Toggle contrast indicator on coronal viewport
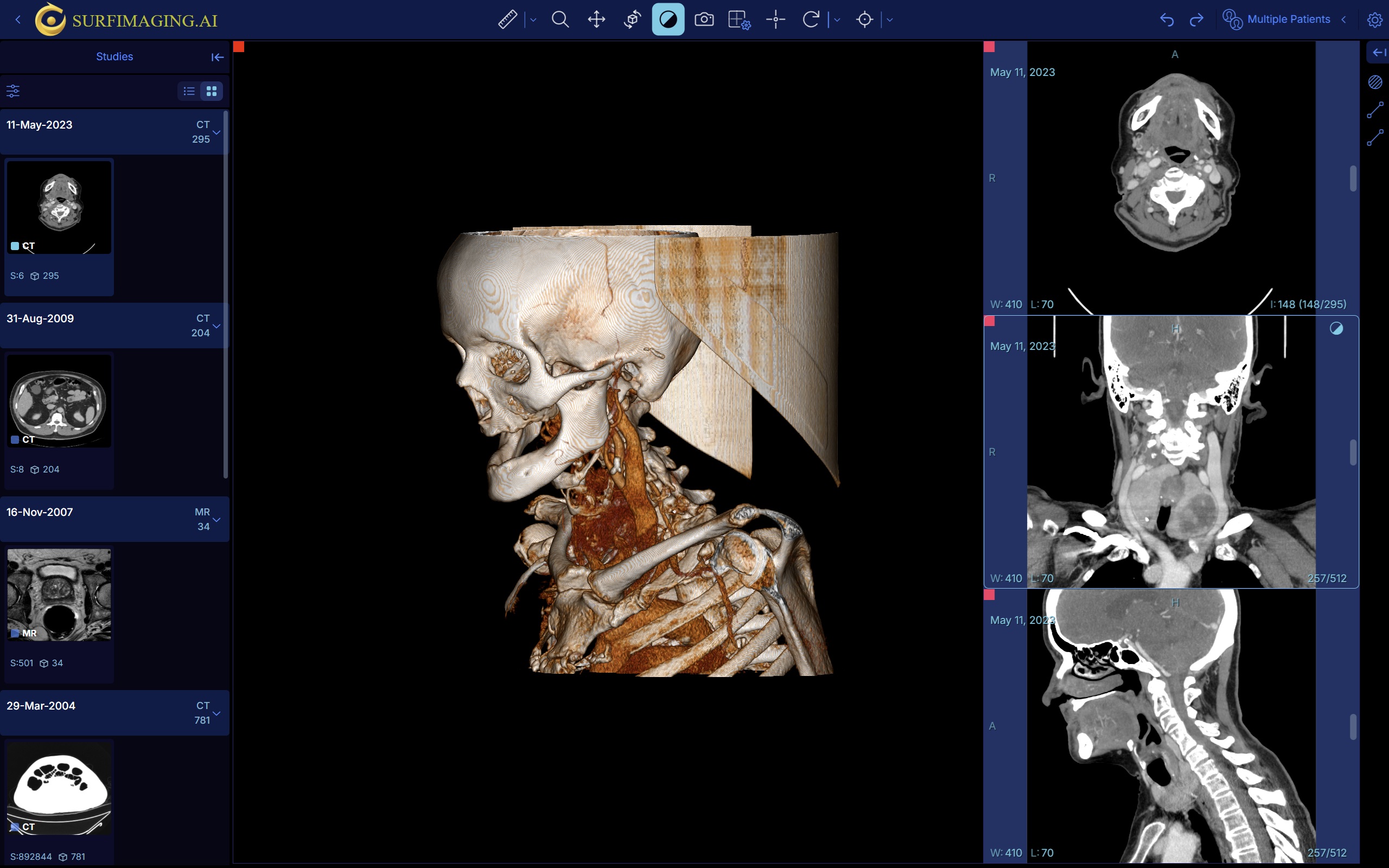This screenshot has width=1389, height=868. [1336, 328]
